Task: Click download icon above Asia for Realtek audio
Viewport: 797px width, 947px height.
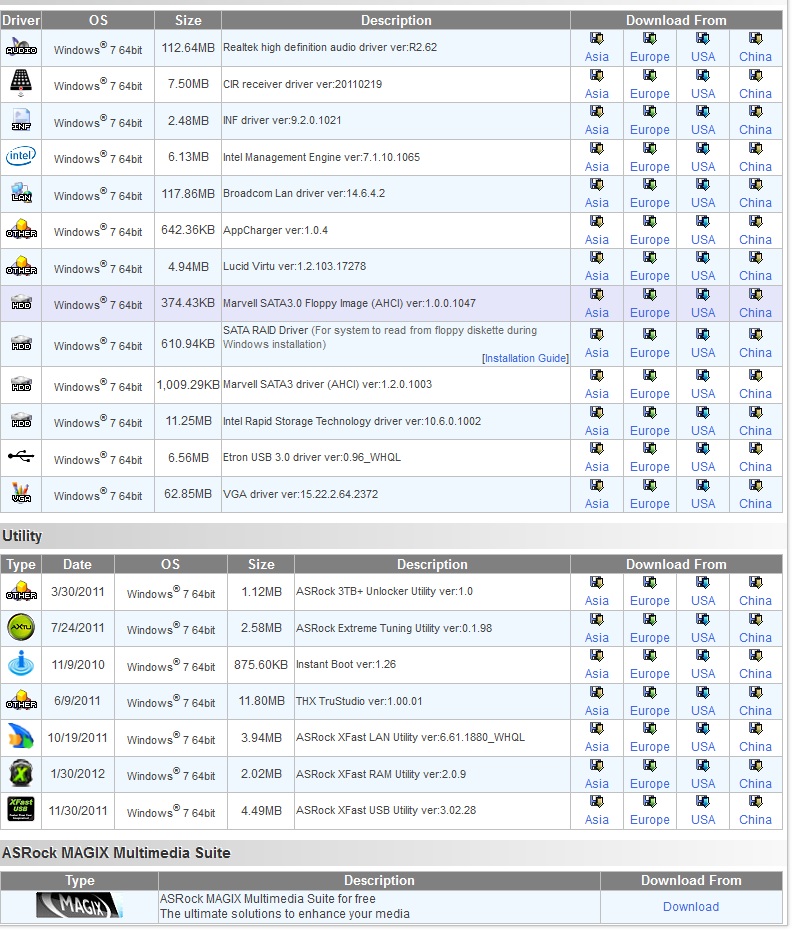Action: click(597, 39)
